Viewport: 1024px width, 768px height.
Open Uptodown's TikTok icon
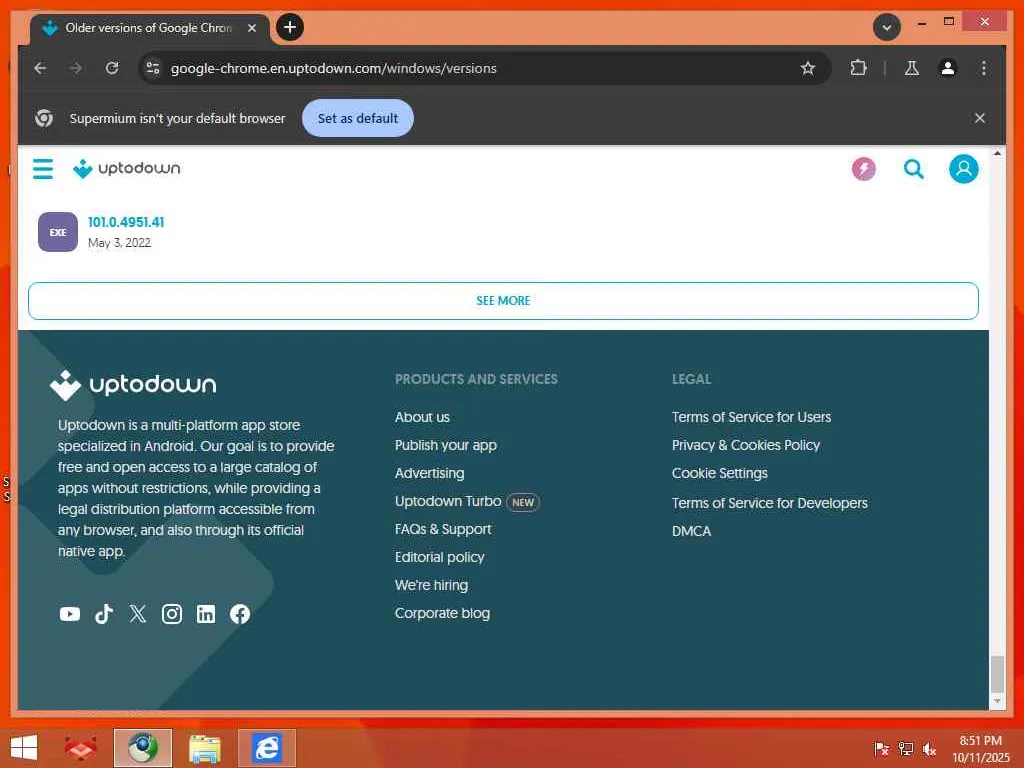pyautogui.click(x=104, y=614)
